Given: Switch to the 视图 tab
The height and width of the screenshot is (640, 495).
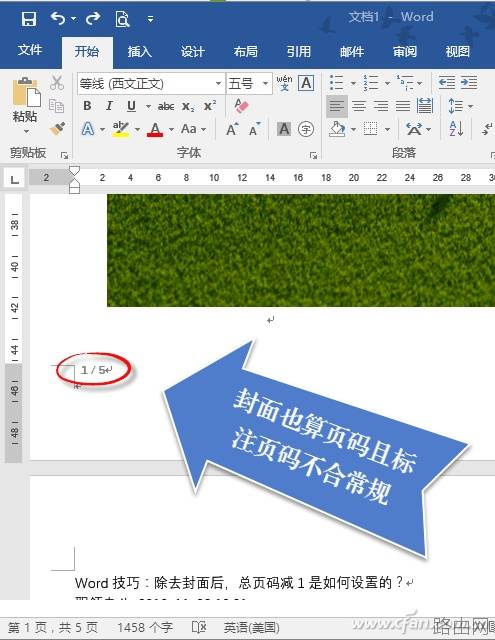Looking at the screenshot, I should 457,51.
